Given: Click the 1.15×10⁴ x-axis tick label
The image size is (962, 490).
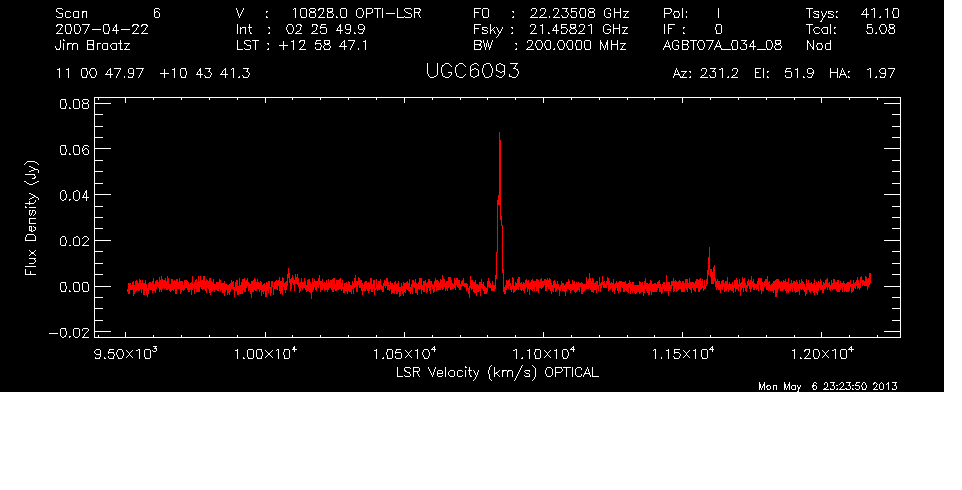Looking at the screenshot, I should (682, 354).
